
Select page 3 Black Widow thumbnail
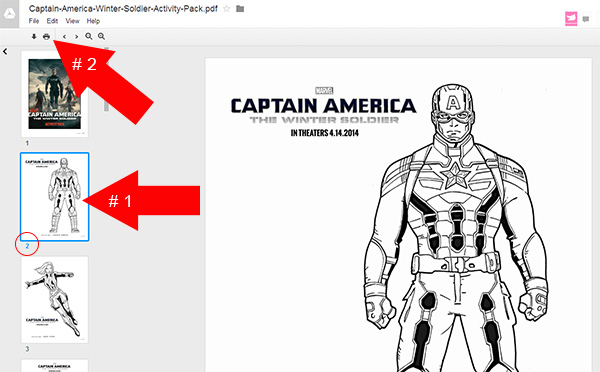click(55, 300)
